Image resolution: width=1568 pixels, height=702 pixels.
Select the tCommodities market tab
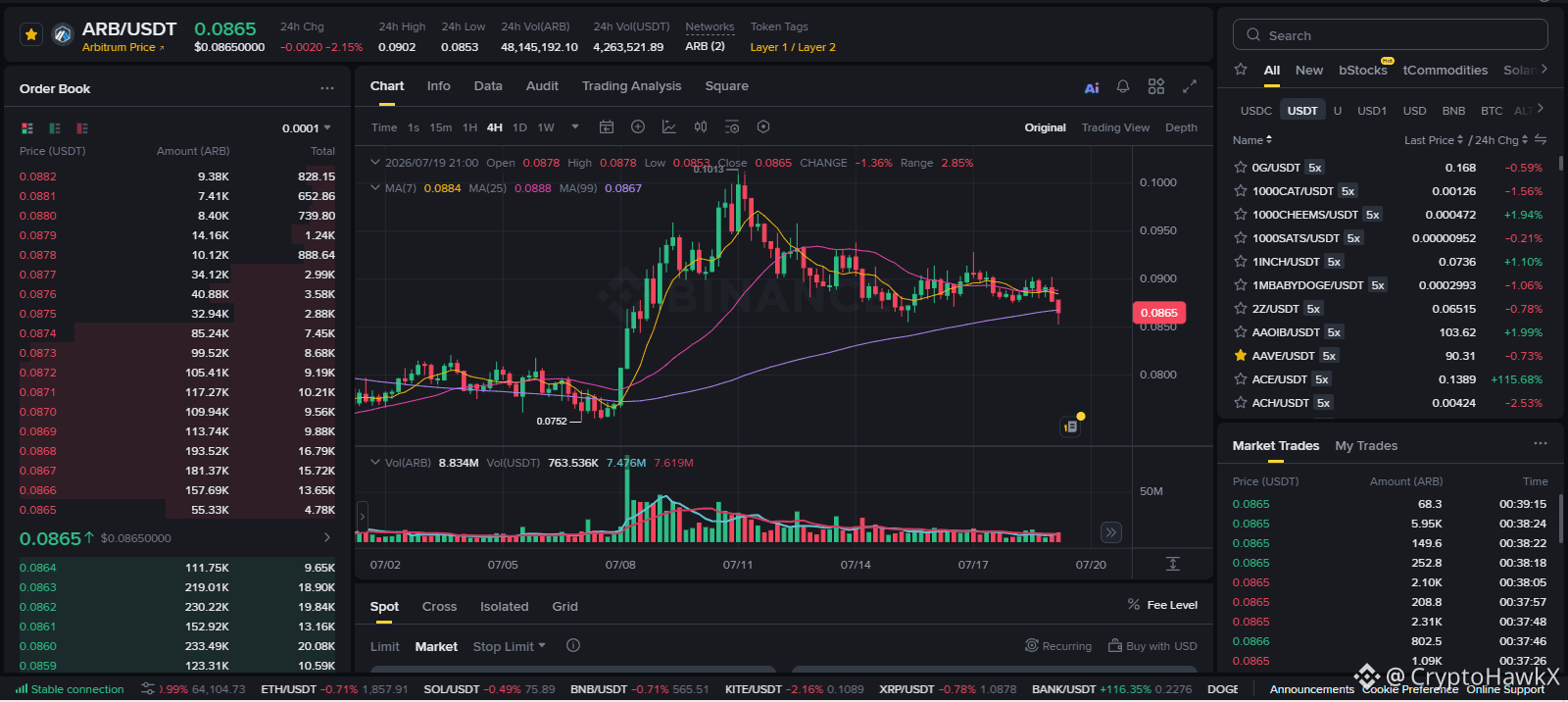1445,70
